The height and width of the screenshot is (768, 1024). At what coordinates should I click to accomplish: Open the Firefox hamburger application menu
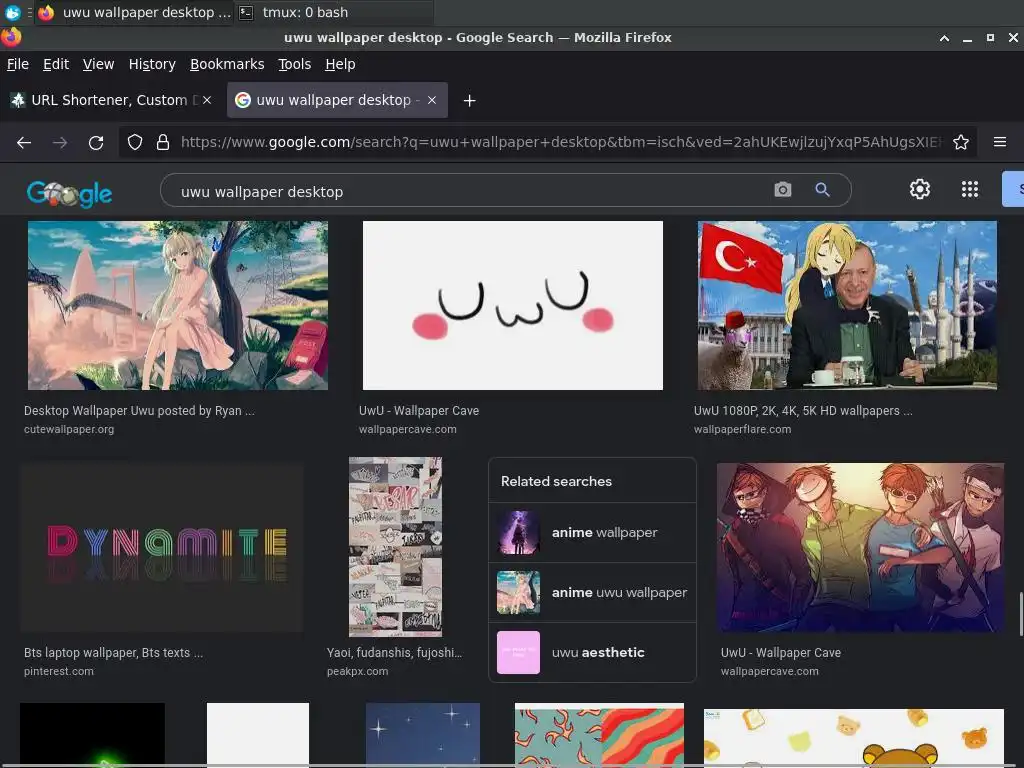[1000, 142]
